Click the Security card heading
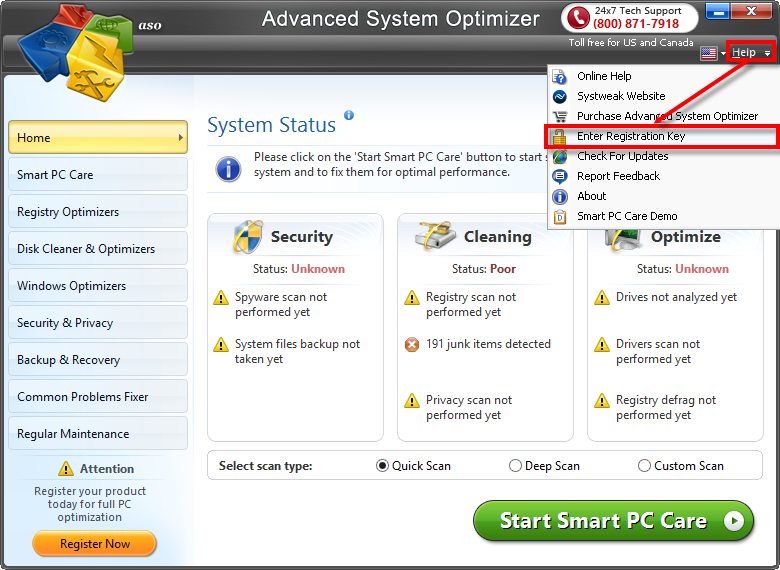780x570 pixels. click(301, 237)
